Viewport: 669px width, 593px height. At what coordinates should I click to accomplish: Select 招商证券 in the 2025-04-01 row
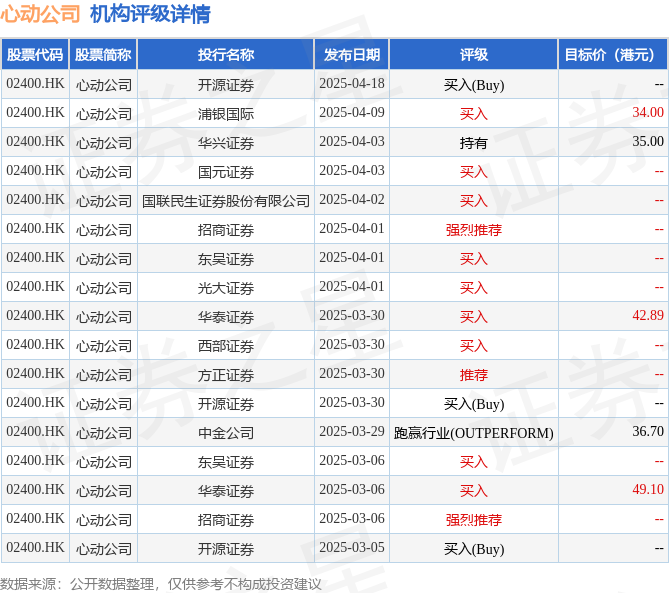(226, 230)
